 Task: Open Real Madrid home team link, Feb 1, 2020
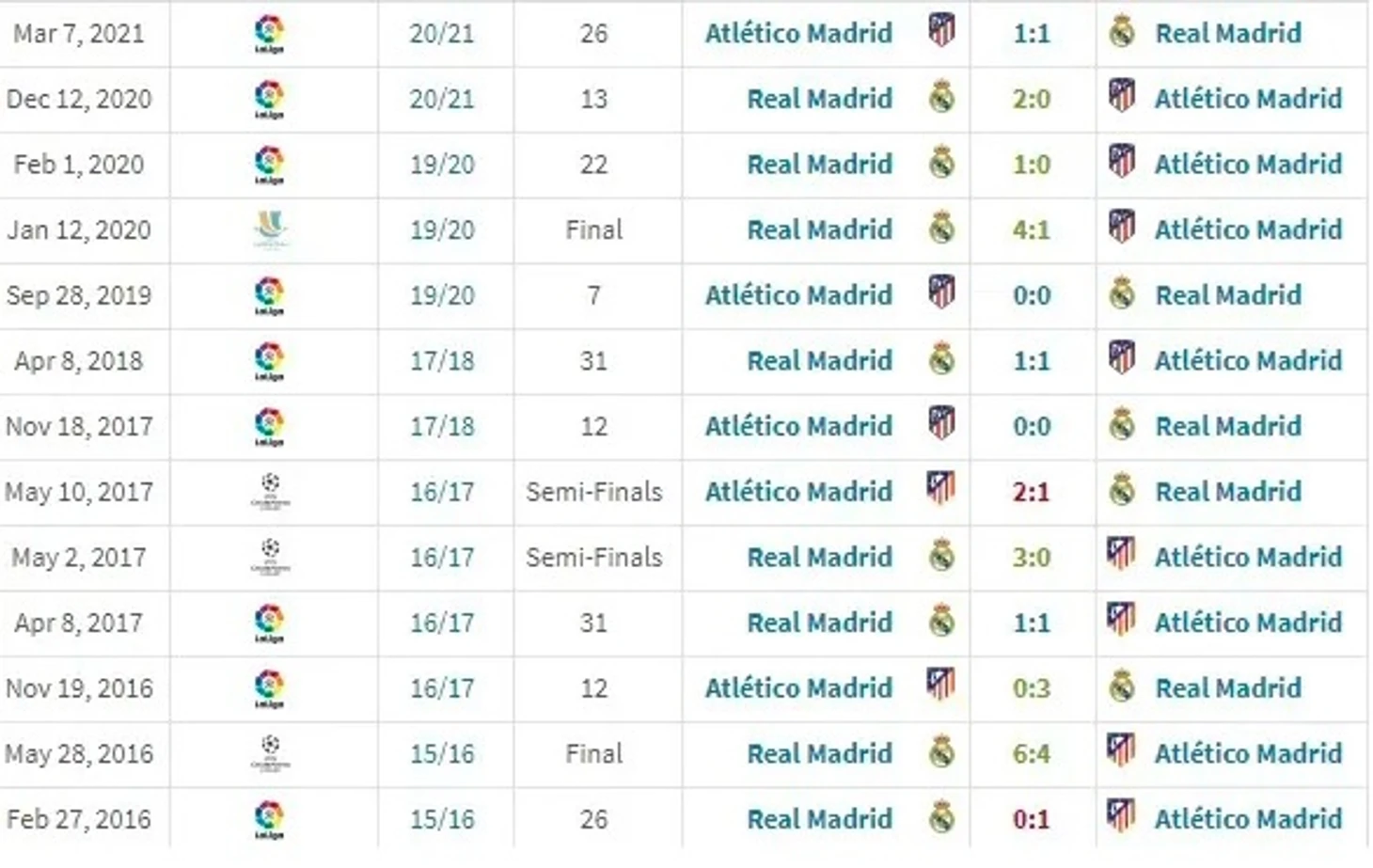tap(819, 165)
